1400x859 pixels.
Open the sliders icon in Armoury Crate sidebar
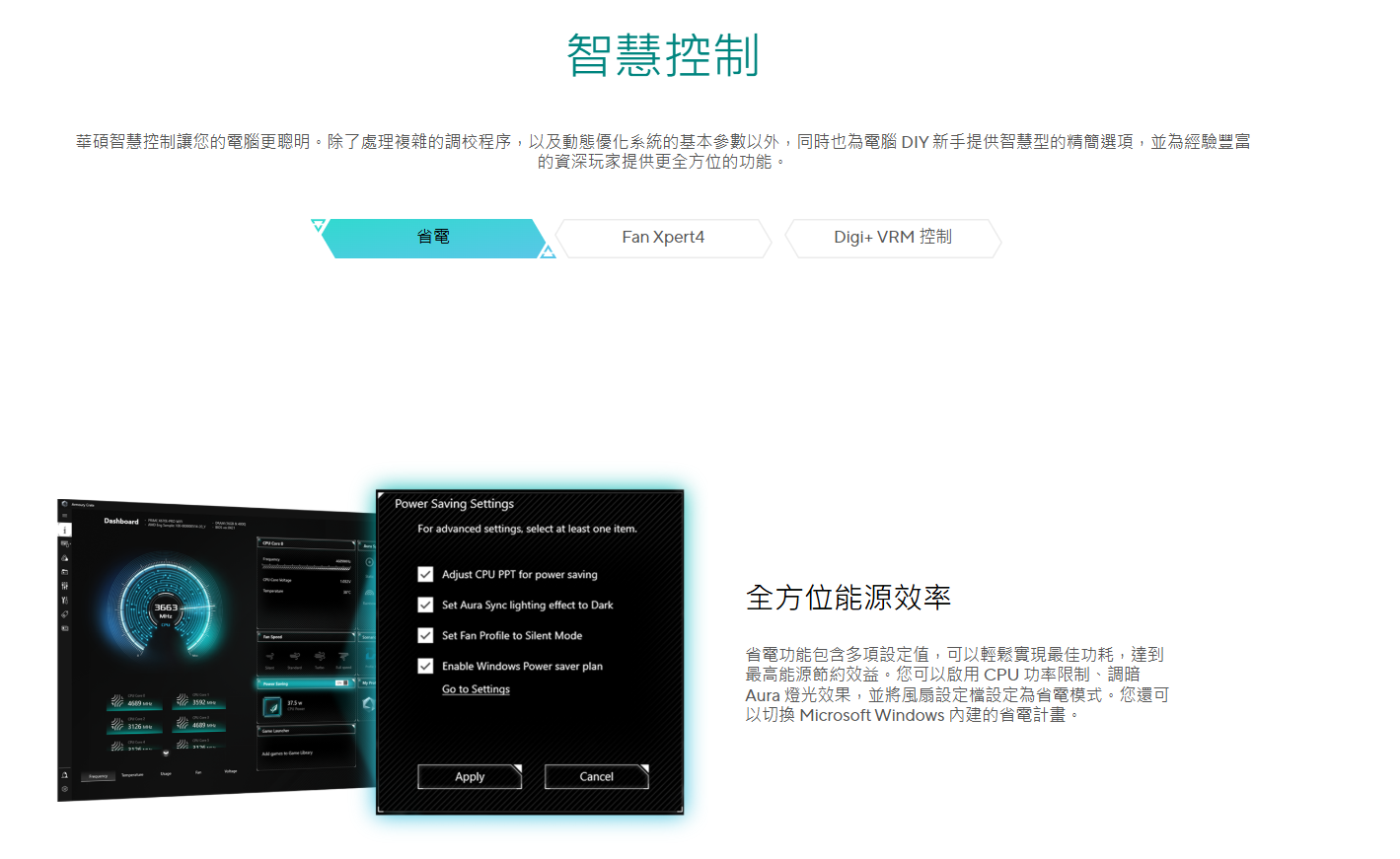65,586
